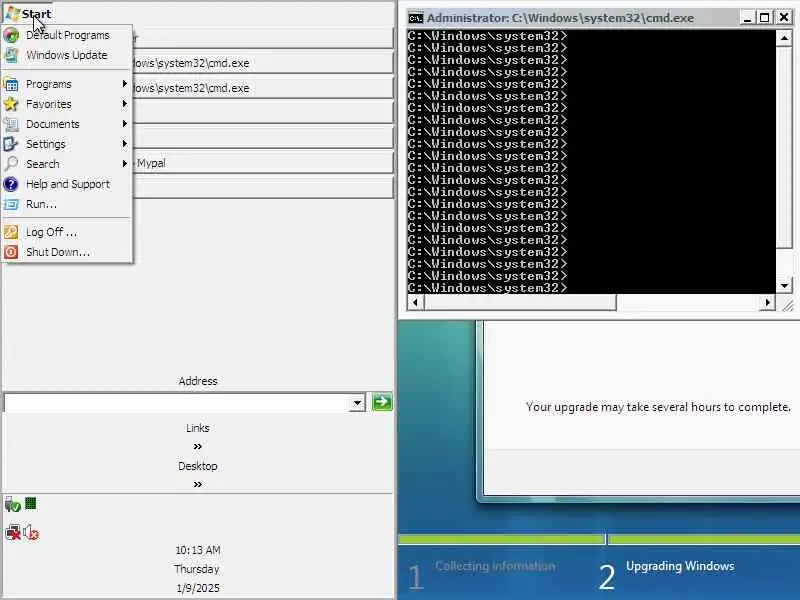Close the cmd.exe window
This screenshot has height=600, width=800.
coord(784,18)
